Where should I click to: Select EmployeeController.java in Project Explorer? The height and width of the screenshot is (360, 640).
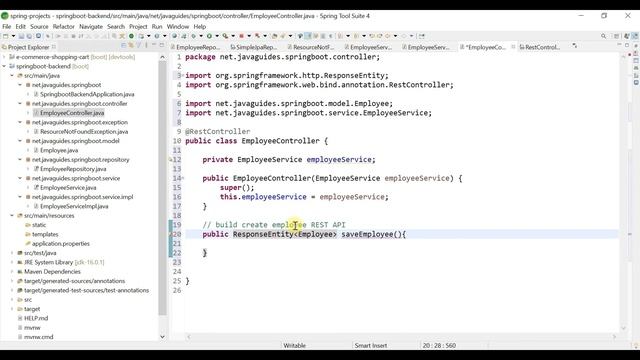click(x=72, y=113)
